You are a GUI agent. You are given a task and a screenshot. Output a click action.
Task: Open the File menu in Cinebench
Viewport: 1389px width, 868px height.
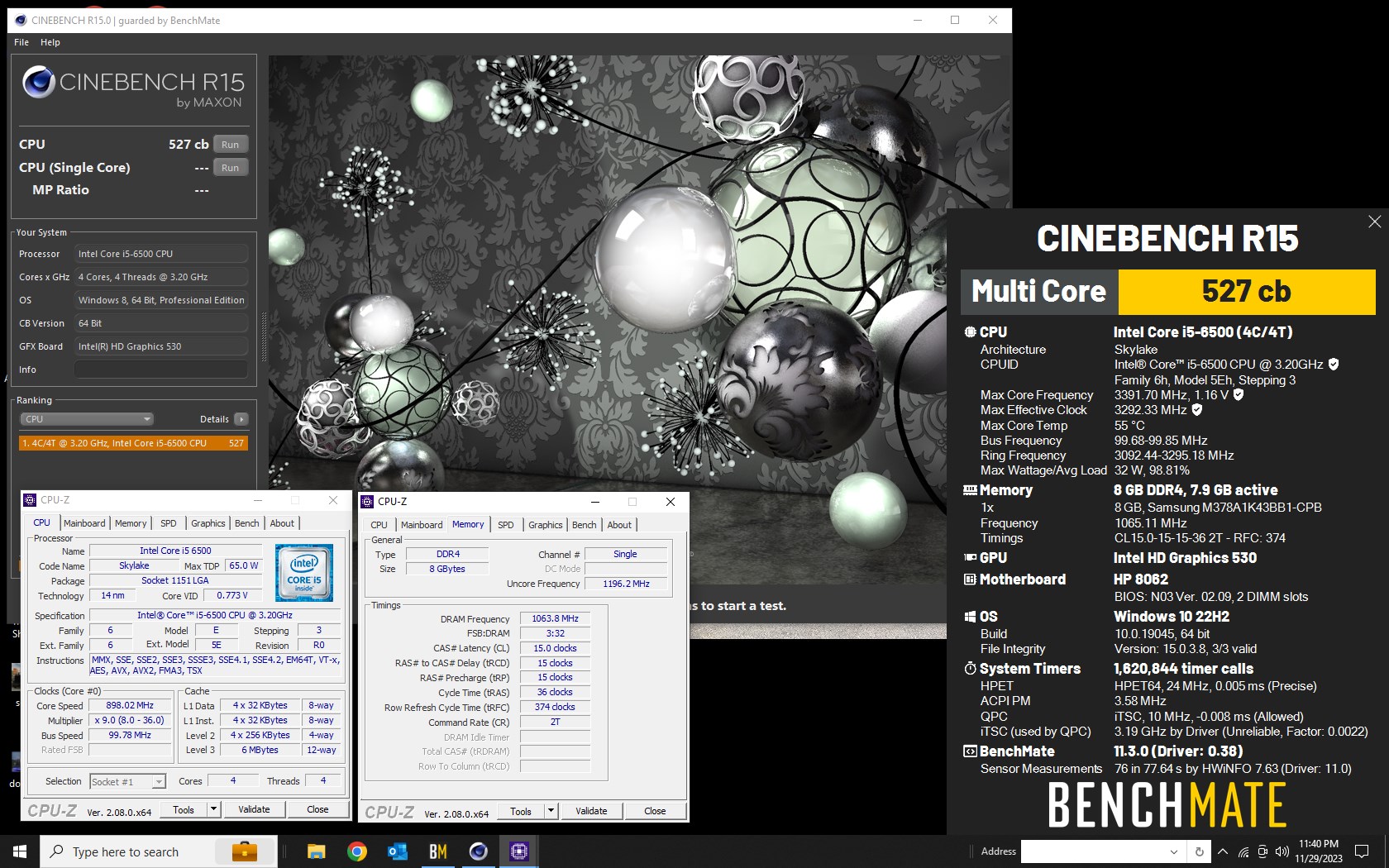point(21,42)
